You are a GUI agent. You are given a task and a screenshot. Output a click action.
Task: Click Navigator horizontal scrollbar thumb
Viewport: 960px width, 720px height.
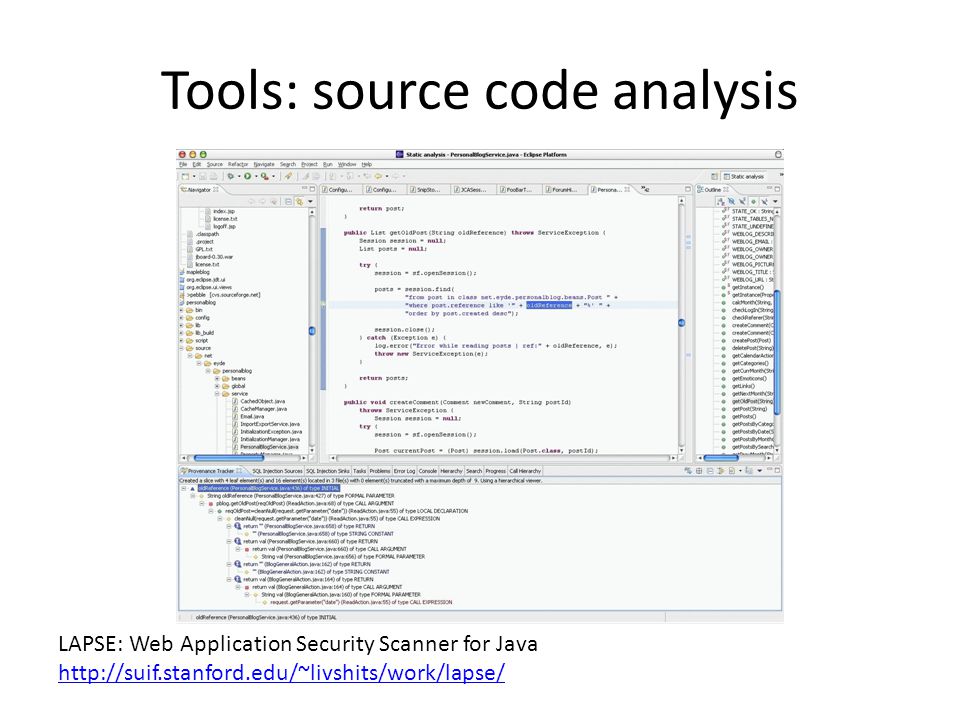pyautogui.click(x=229, y=458)
